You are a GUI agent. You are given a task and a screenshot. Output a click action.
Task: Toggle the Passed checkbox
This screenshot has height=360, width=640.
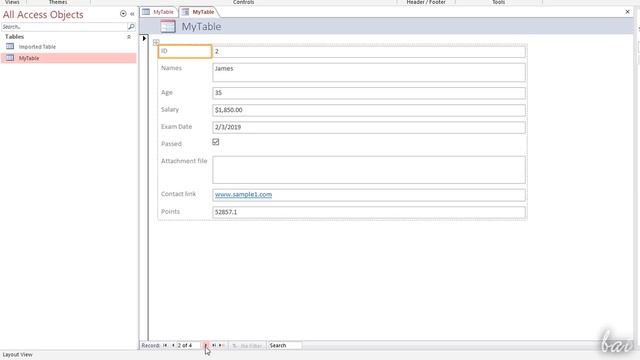tap(216, 142)
